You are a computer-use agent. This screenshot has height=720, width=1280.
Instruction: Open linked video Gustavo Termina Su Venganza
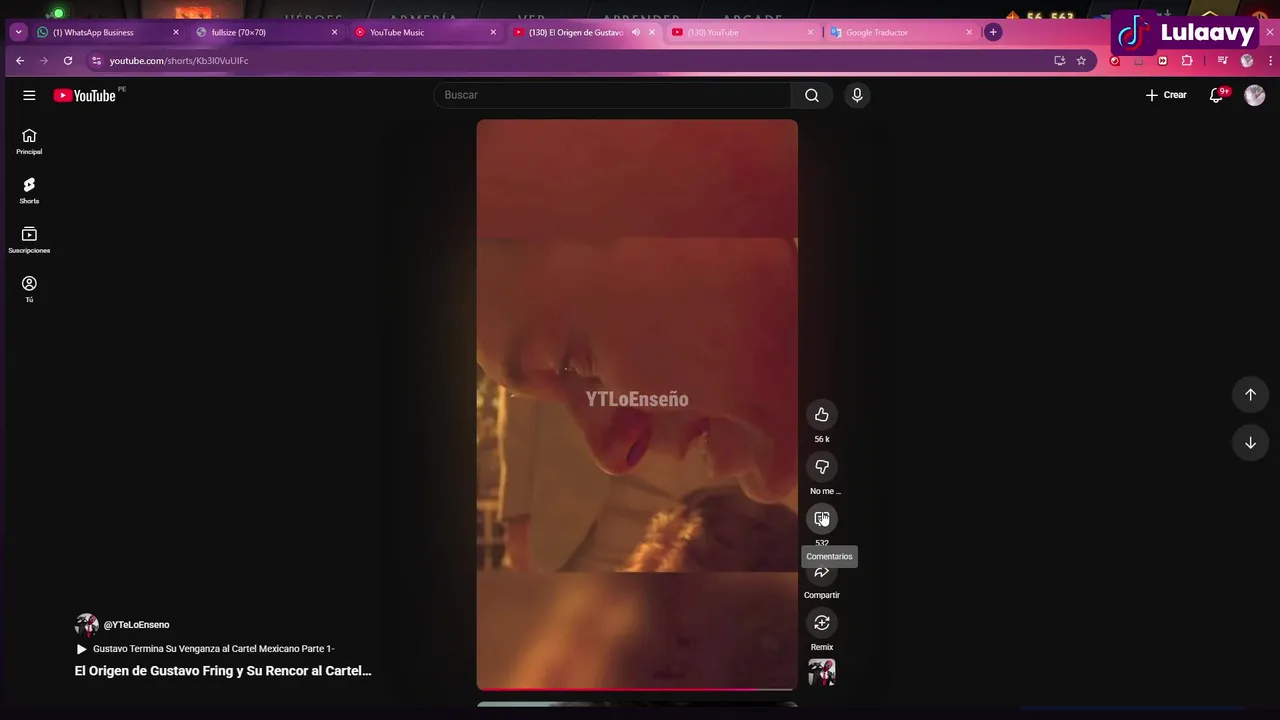click(205, 649)
